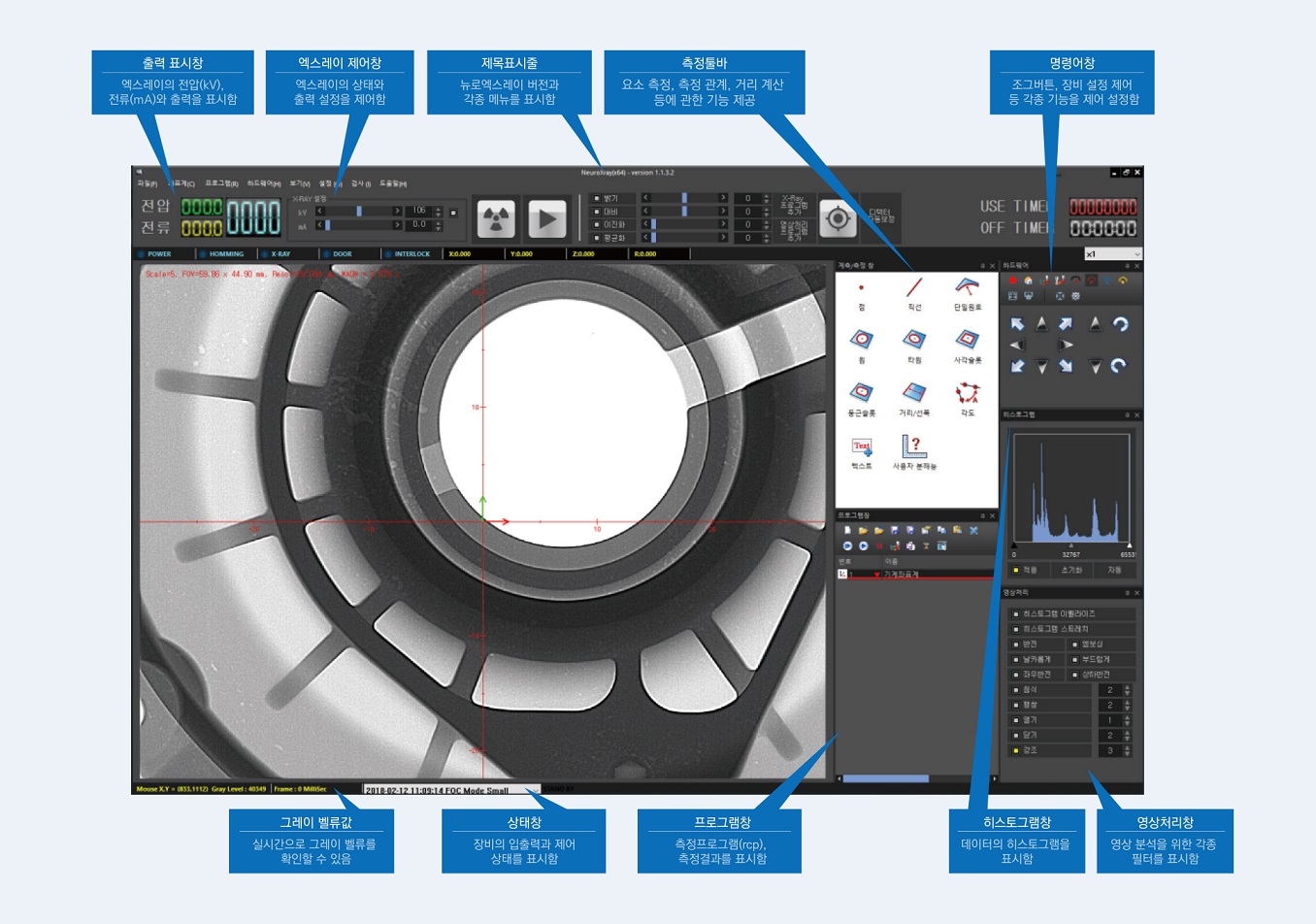
Task: Toggle the 엠보싱 checkbox
Action: pos(1075,644)
